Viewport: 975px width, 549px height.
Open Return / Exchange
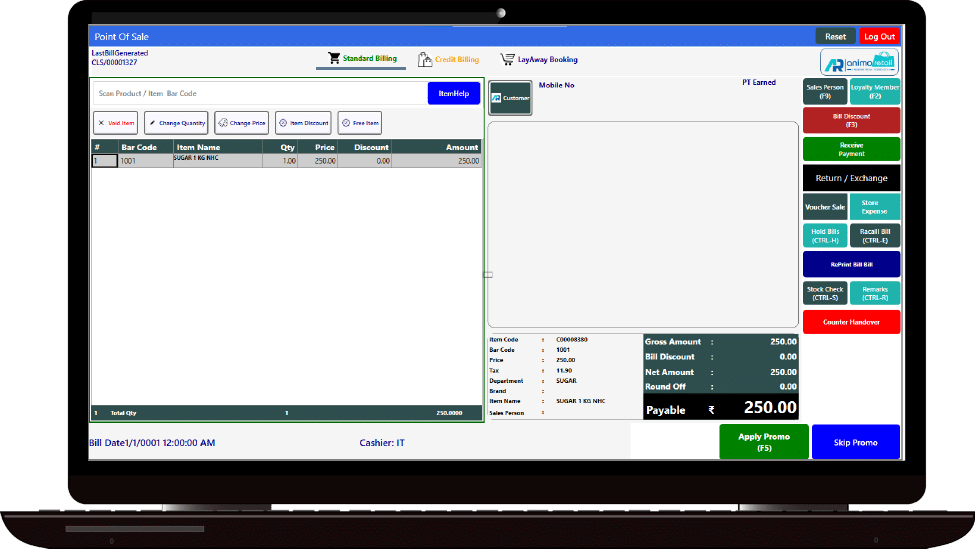click(x=851, y=178)
